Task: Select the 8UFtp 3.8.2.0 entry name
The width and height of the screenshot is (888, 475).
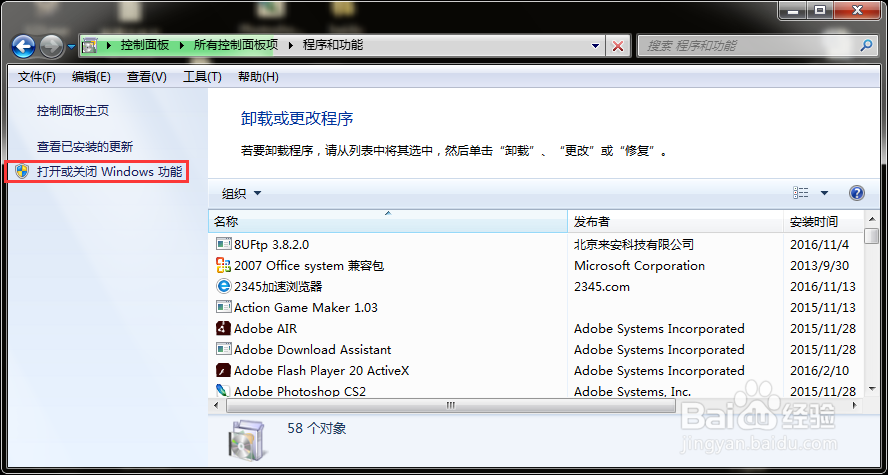Action: pyautogui.click(x=271, y=245)
